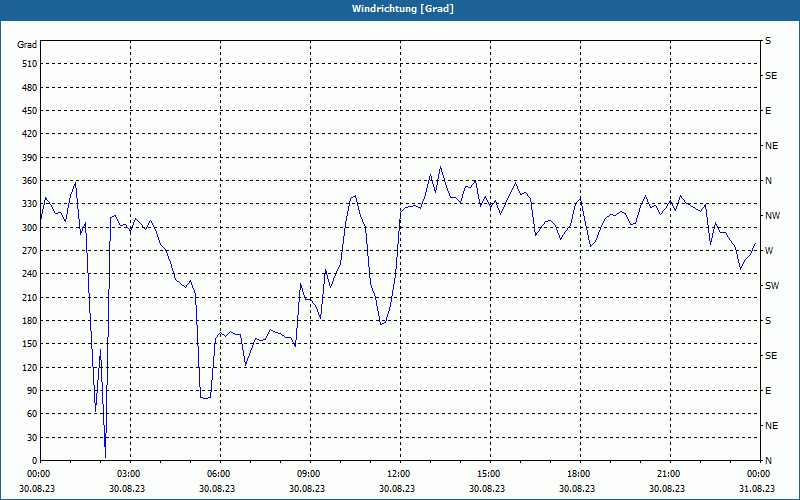Select compass label N across from 0
This screenshot has height=500, width=800.
pos(768,461)
